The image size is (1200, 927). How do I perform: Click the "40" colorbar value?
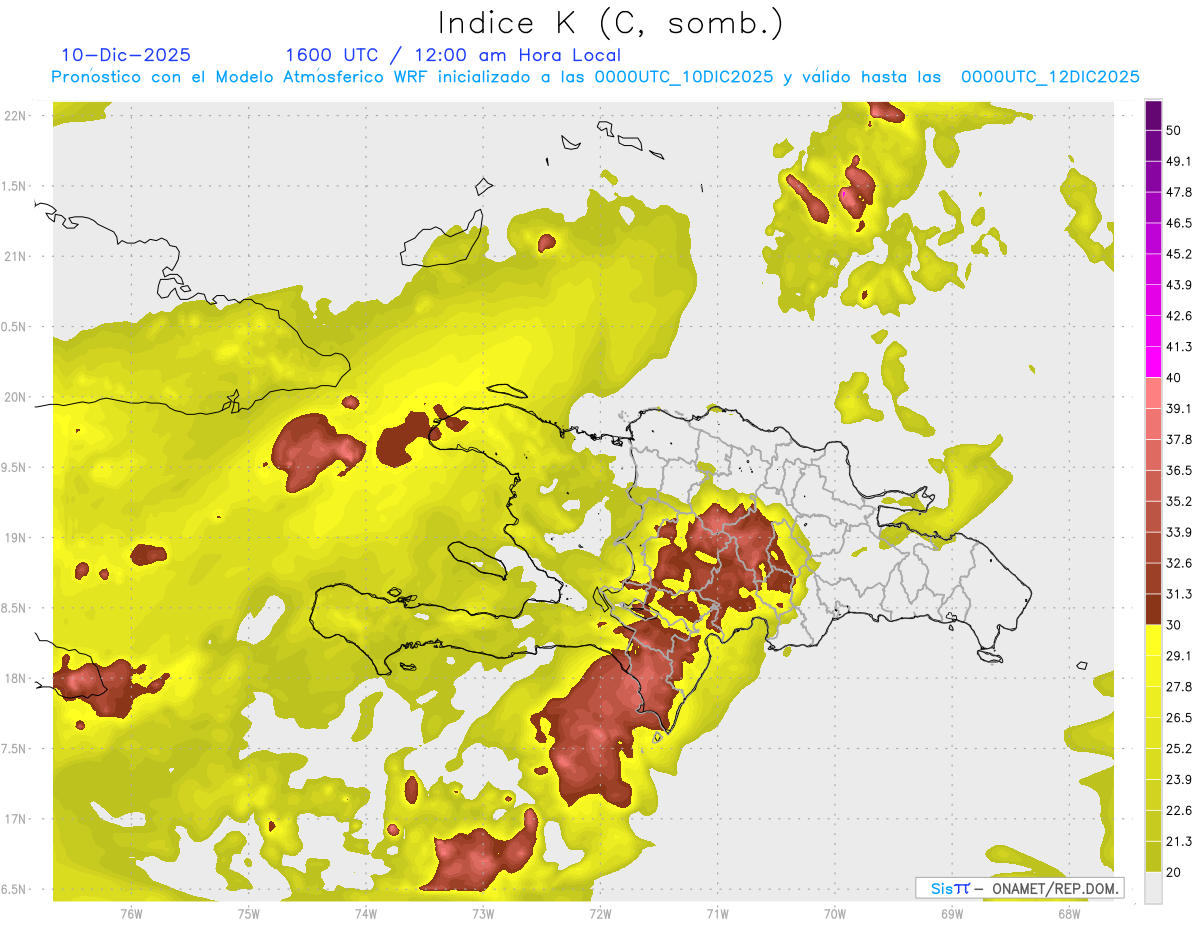1175,378
